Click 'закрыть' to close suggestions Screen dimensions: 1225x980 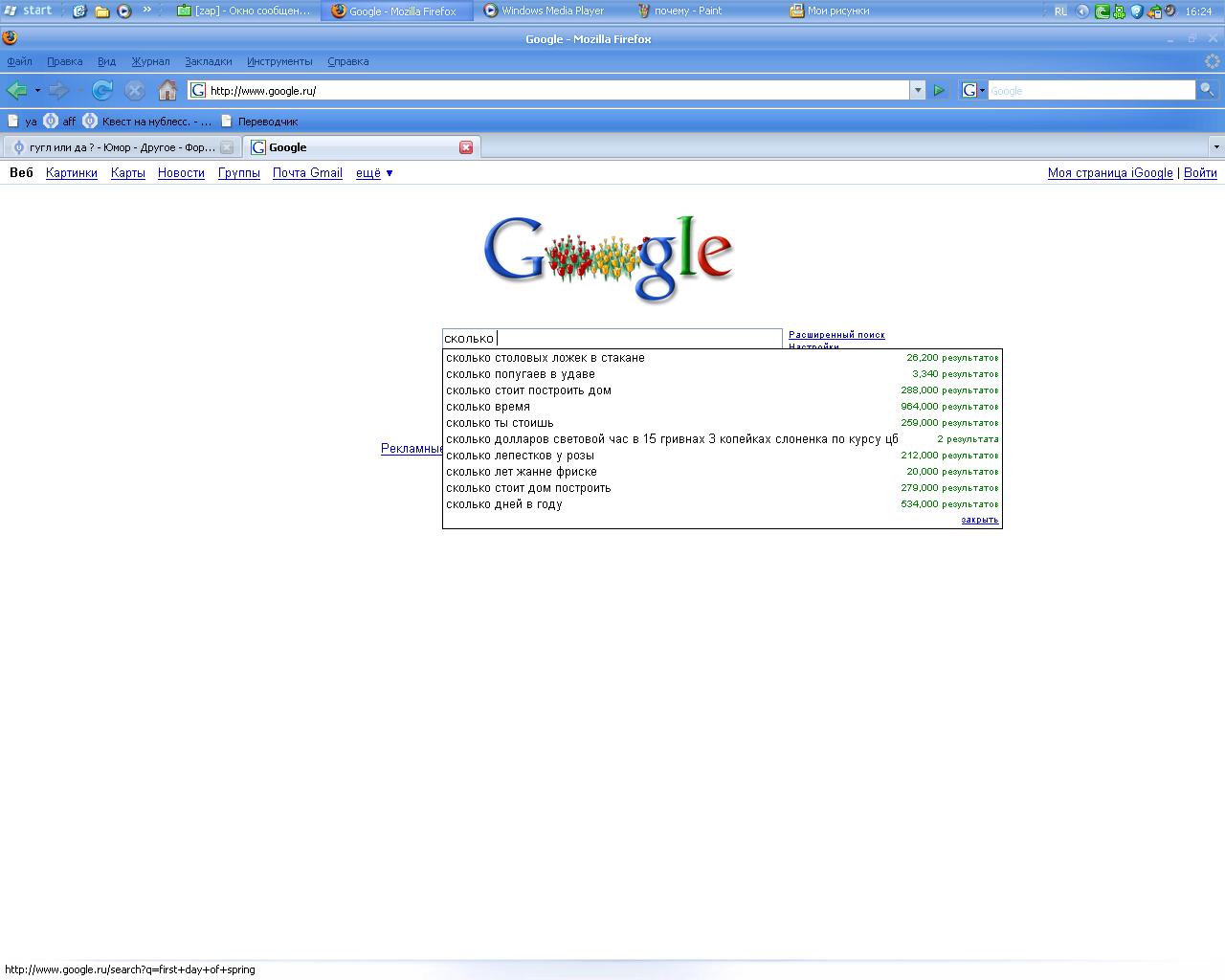[x=980, y=520]
